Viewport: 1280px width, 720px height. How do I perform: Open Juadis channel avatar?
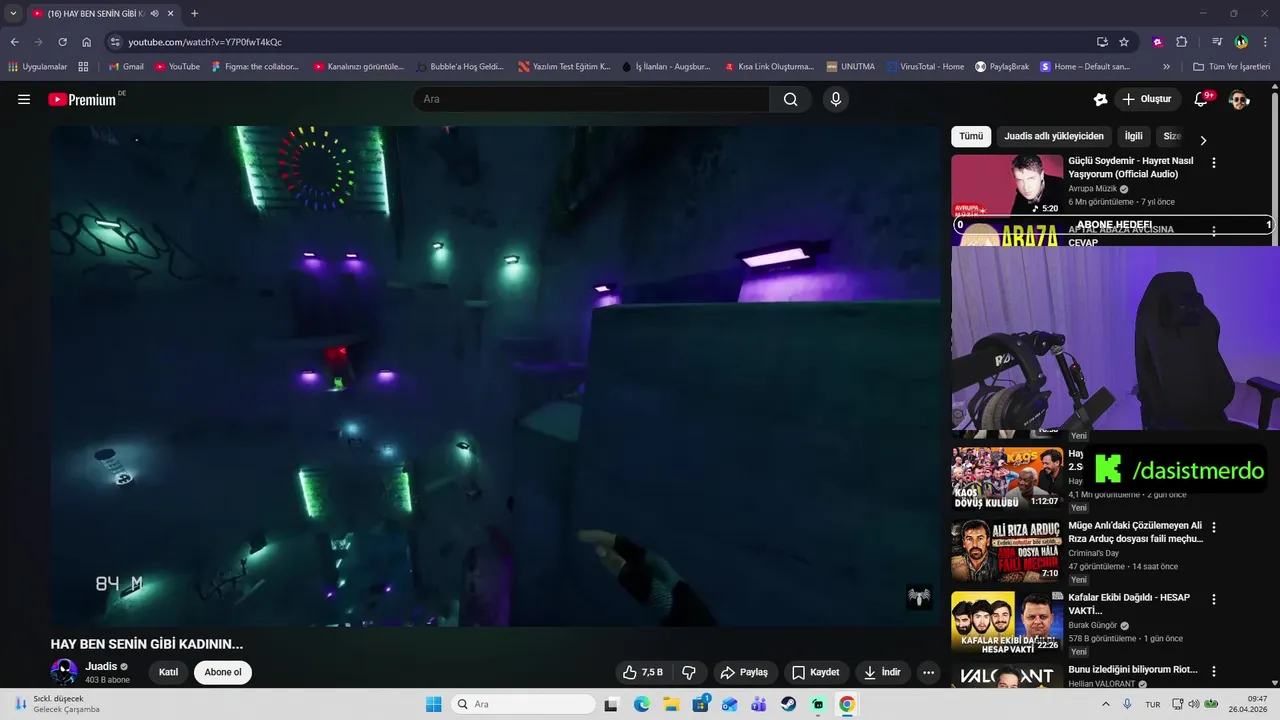[x=64, y=672]
